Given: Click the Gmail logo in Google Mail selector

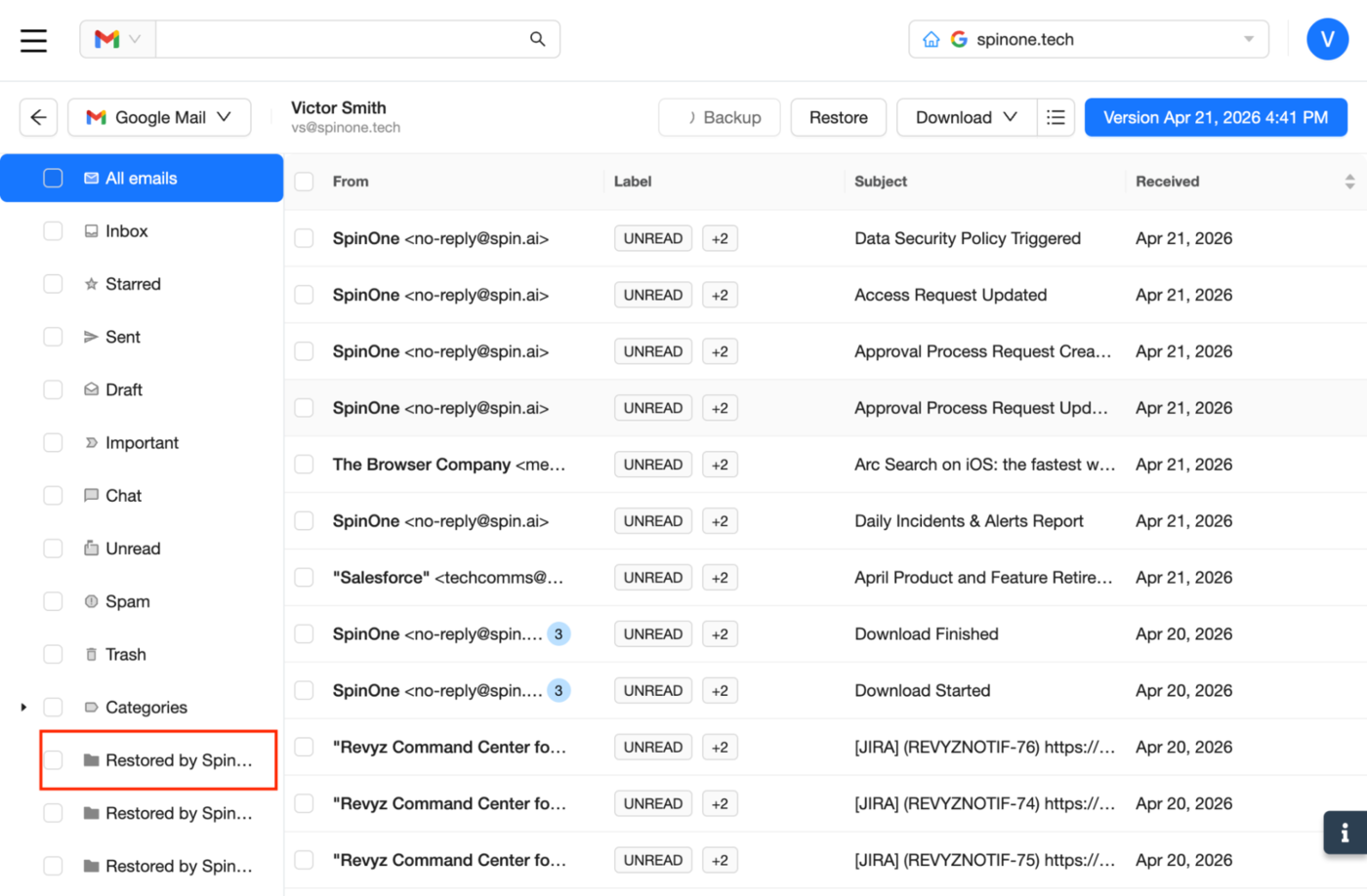Looking at the screenshot, I should point(96,117).
